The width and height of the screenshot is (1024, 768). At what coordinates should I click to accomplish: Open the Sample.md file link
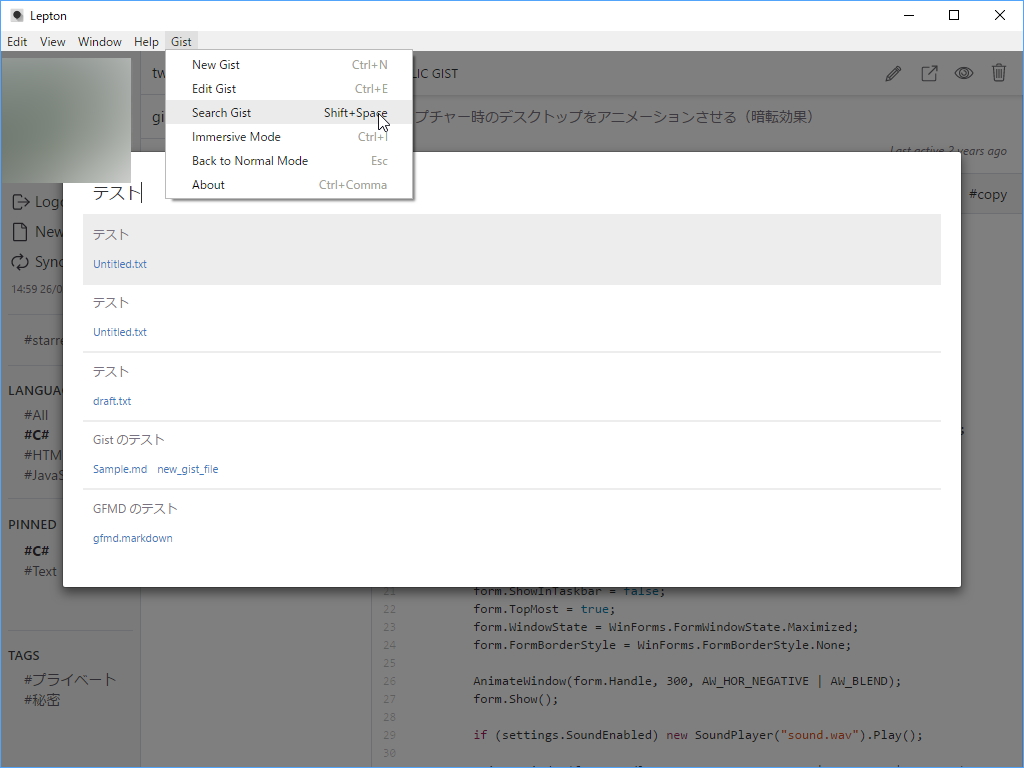pos(120,469)
